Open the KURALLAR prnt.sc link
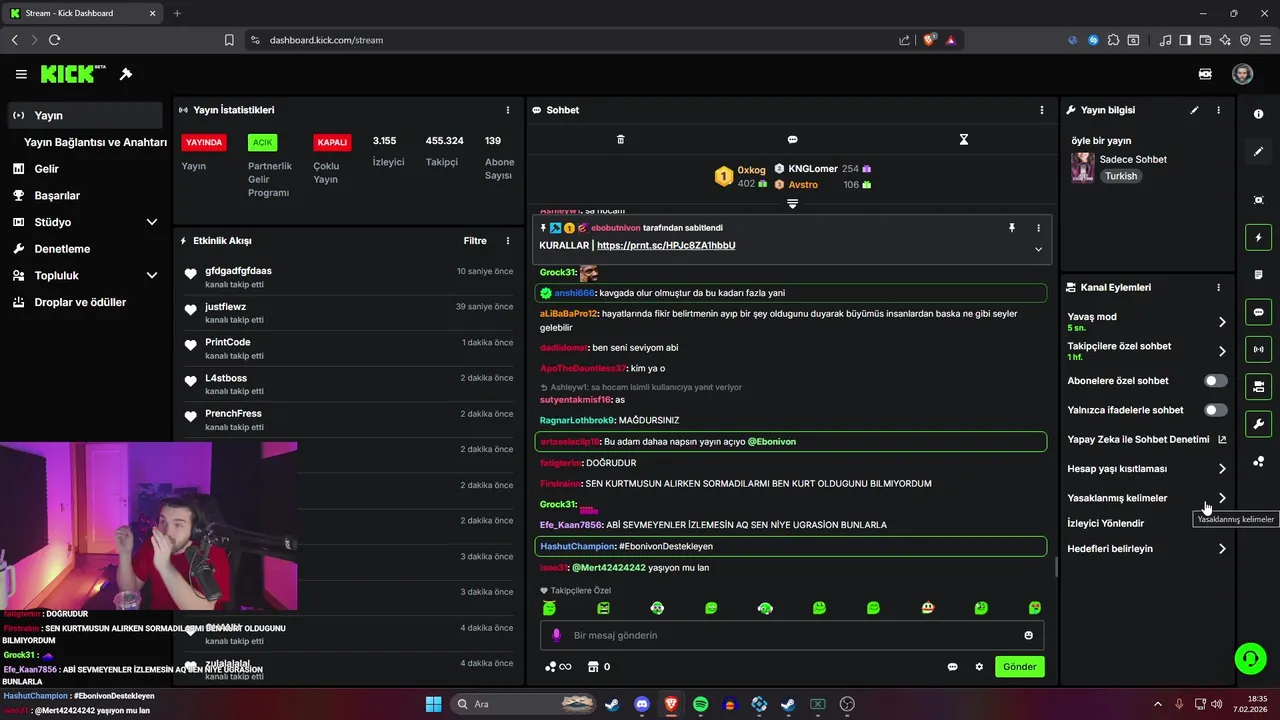Image resolution: width=1280 pixels, height=720 pixels. tap(666, 245)
